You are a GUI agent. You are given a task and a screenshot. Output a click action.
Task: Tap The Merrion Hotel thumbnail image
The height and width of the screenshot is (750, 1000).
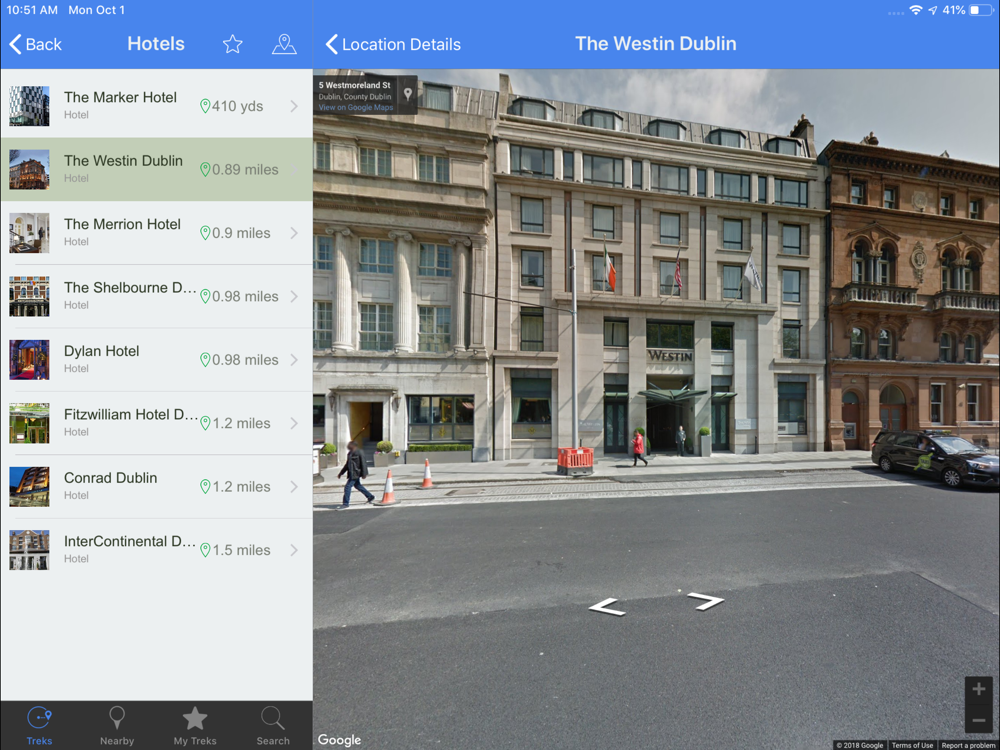point(29,233)
